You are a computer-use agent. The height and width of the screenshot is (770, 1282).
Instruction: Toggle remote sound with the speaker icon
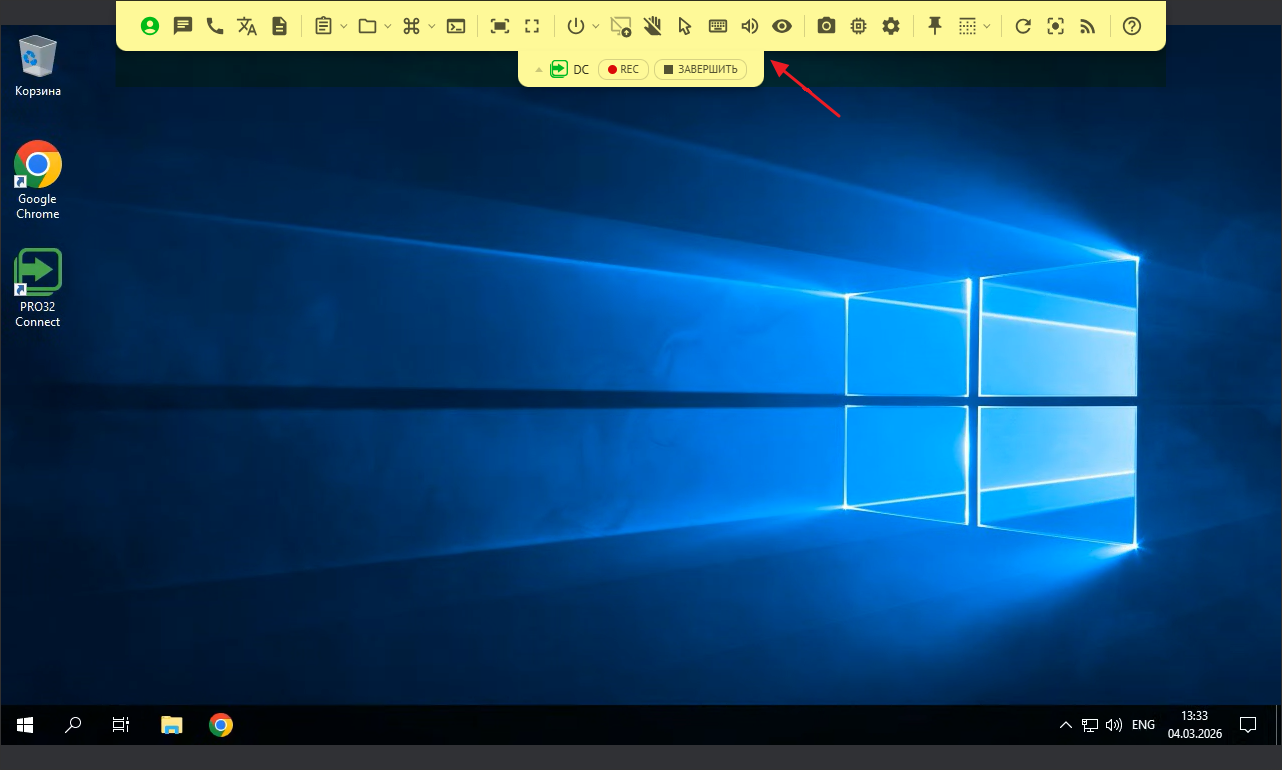coord(749,26)
